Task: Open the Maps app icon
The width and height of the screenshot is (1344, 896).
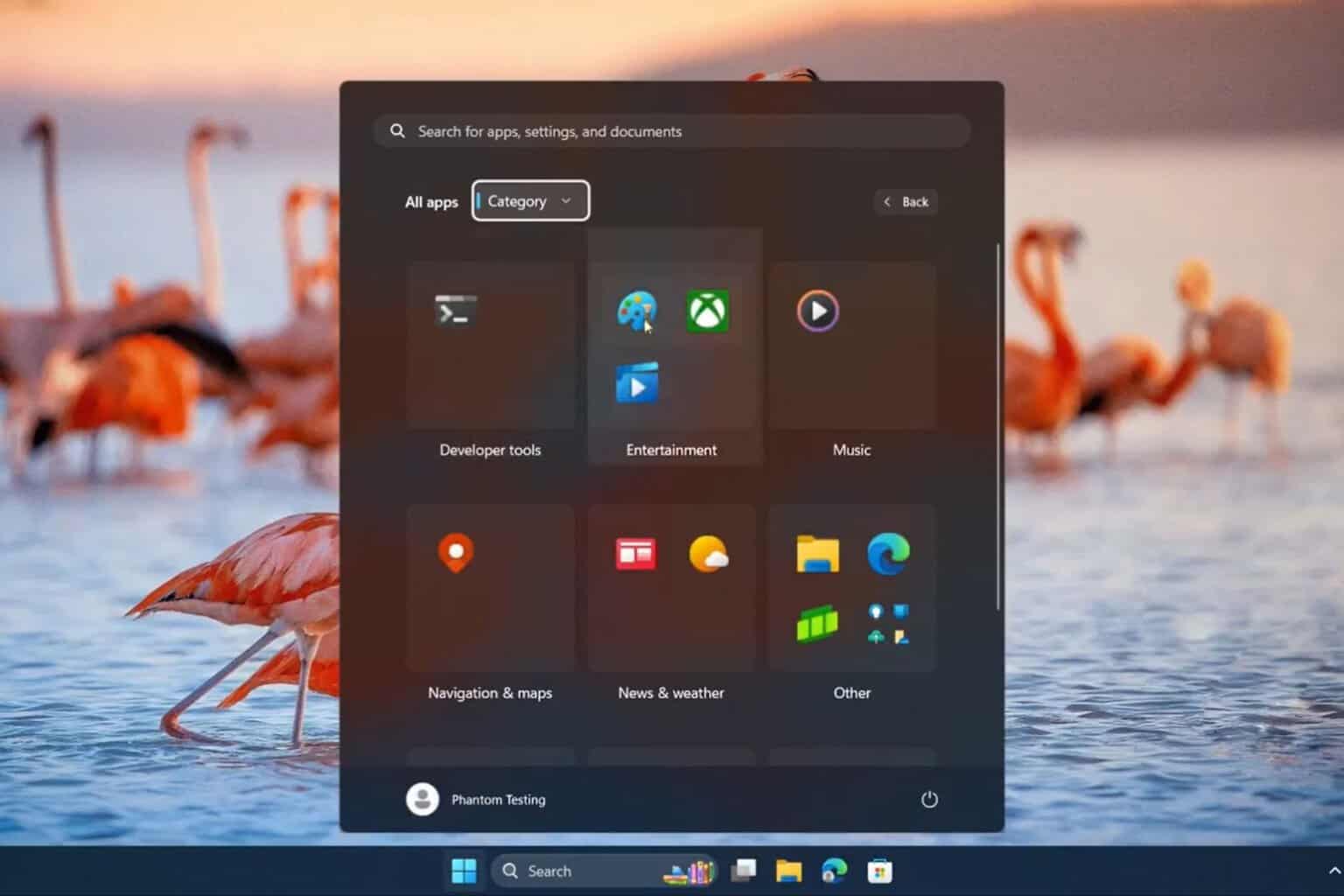Action: click(456, 553)
